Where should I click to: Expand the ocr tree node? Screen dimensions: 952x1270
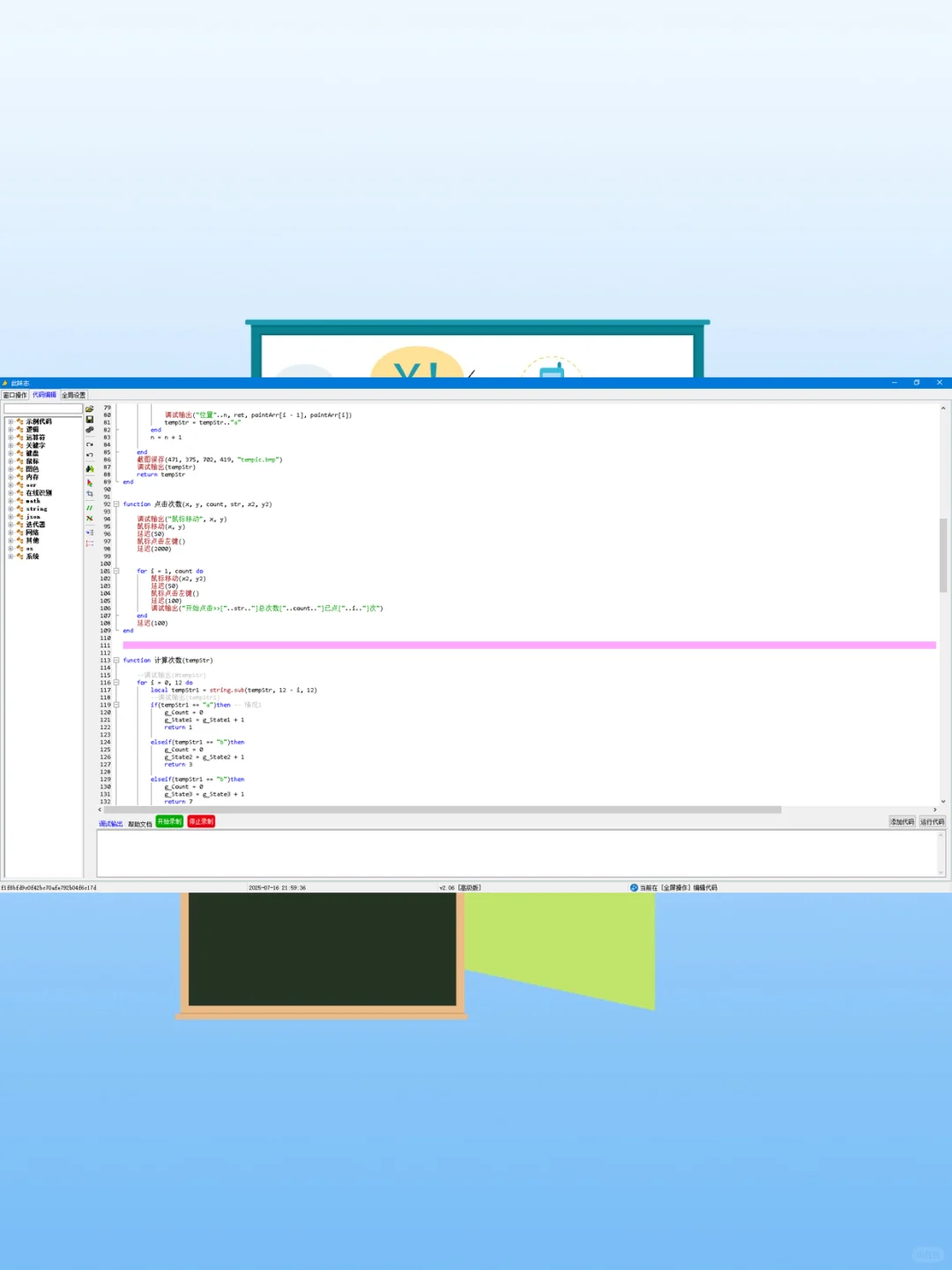tap(11, 485)
